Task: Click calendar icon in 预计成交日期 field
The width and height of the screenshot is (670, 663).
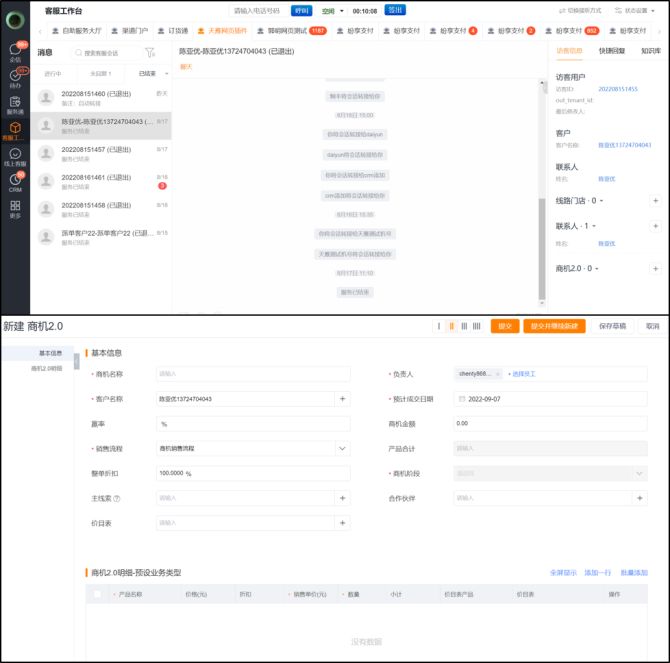Action: point(461,399)
